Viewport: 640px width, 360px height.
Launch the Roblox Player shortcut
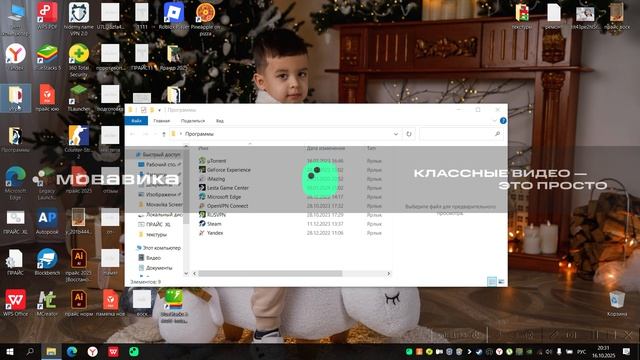(x=174, y=16)
